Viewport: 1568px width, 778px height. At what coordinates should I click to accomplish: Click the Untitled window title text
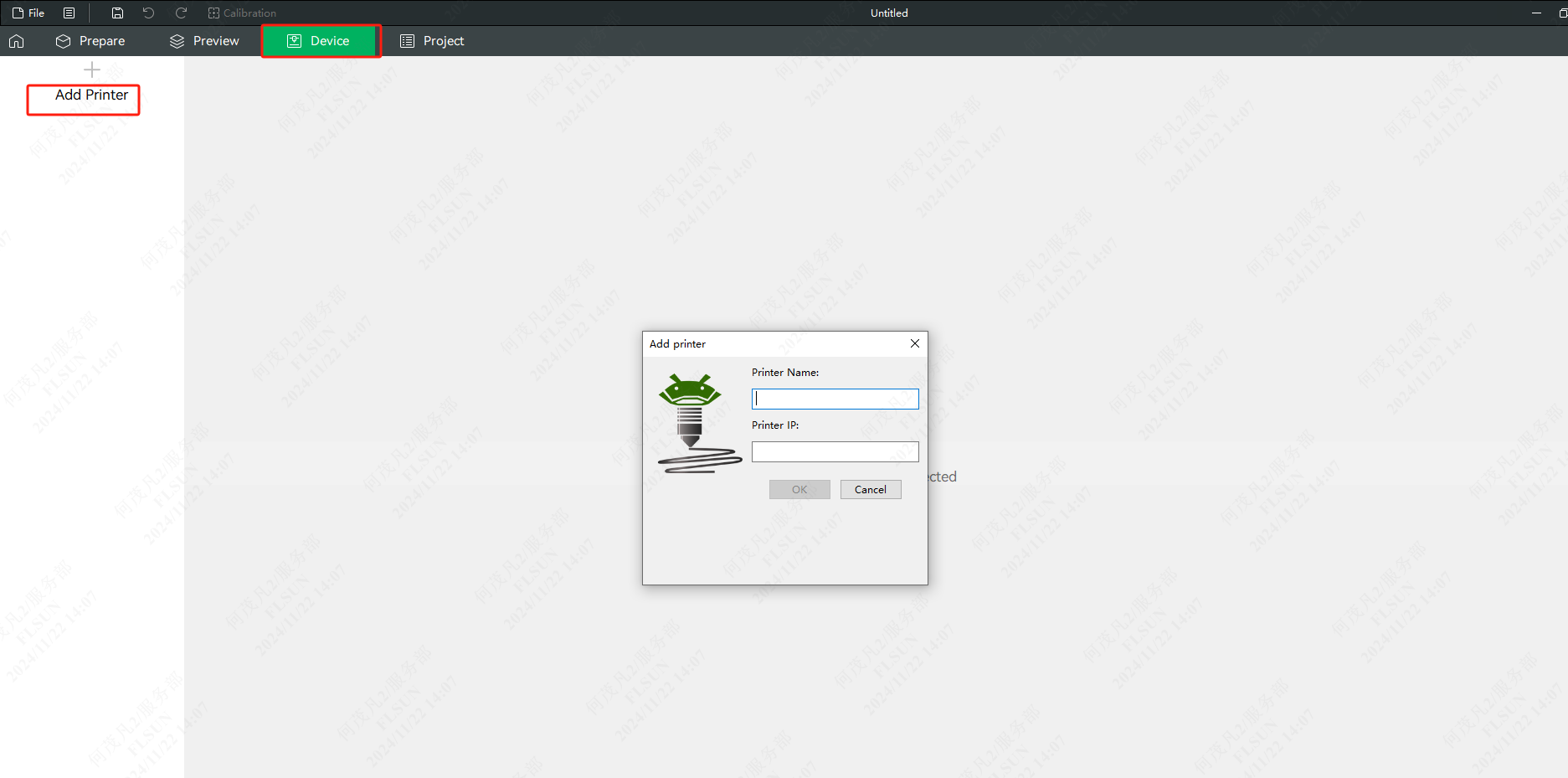[889, 13]
